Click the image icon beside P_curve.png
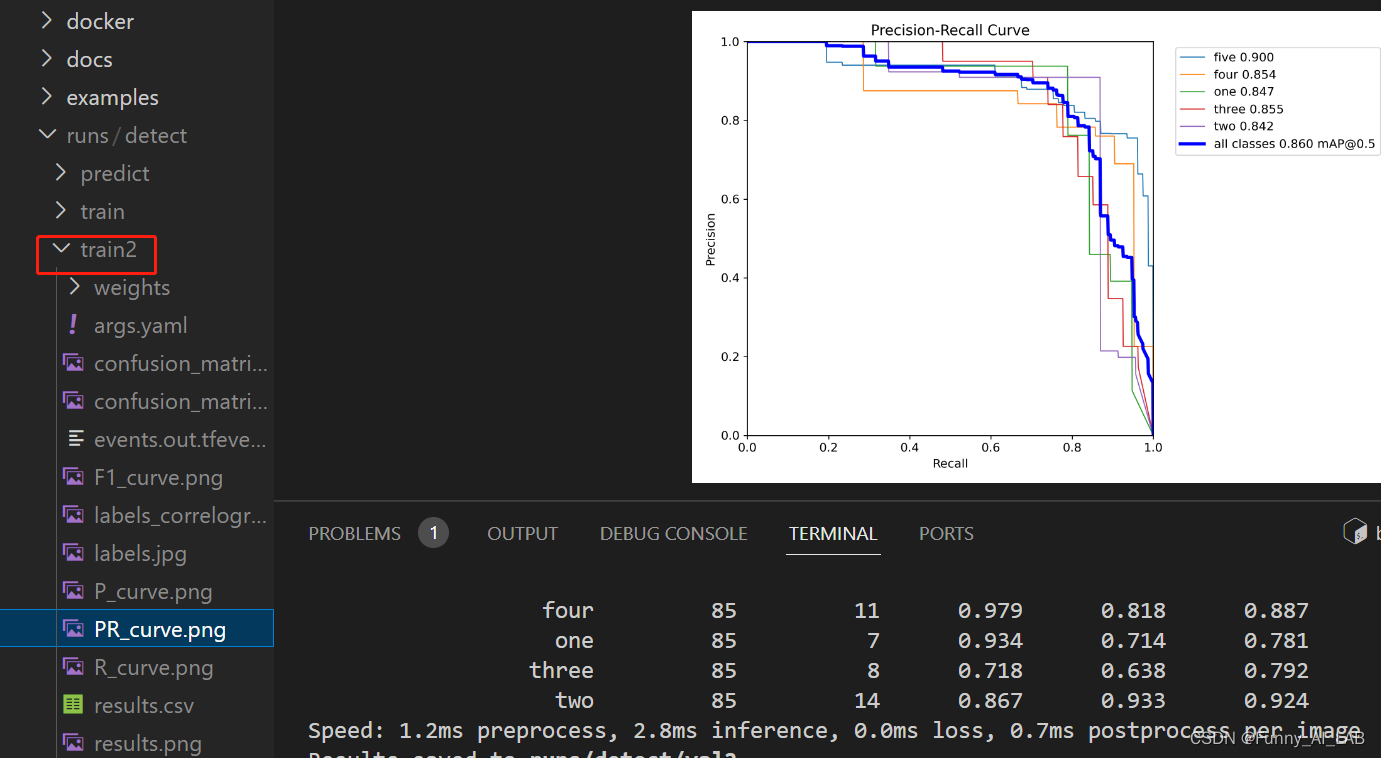This screenshot has height=758, width=1381. 73,591
